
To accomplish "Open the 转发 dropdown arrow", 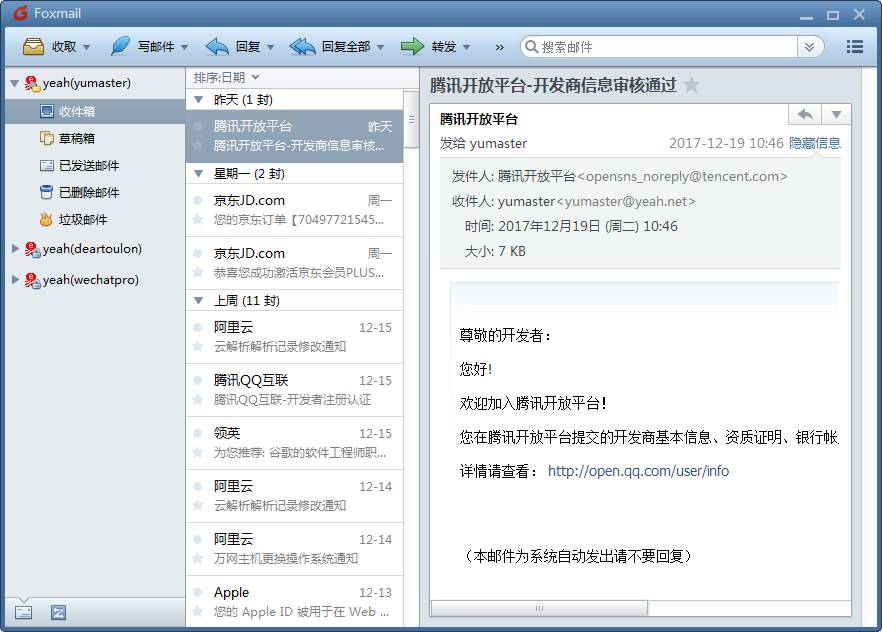I will click(466, 47).
